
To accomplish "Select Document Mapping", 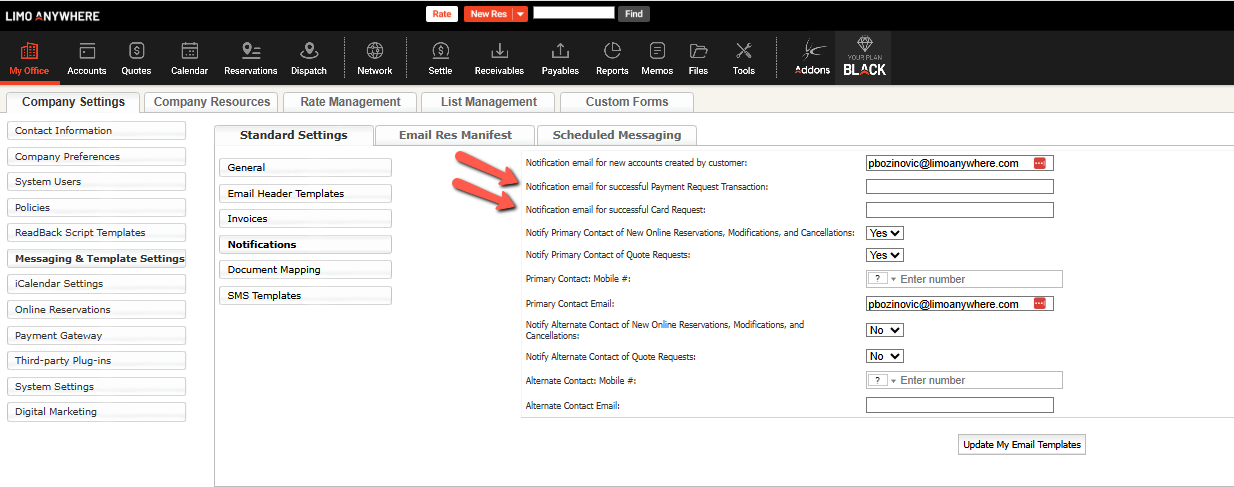I will pos(305,270).
